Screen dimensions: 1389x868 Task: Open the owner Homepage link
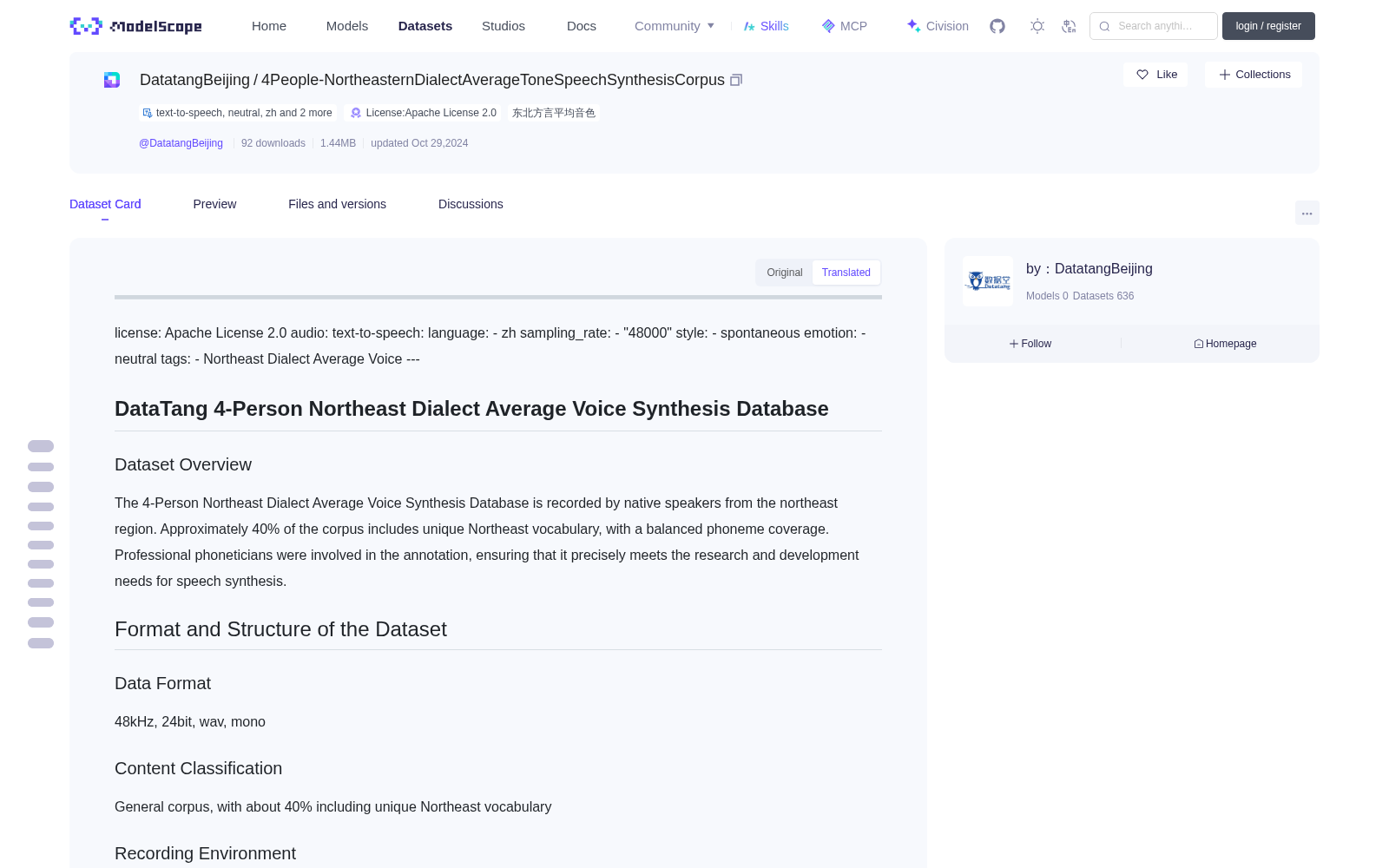point(1225,344)
